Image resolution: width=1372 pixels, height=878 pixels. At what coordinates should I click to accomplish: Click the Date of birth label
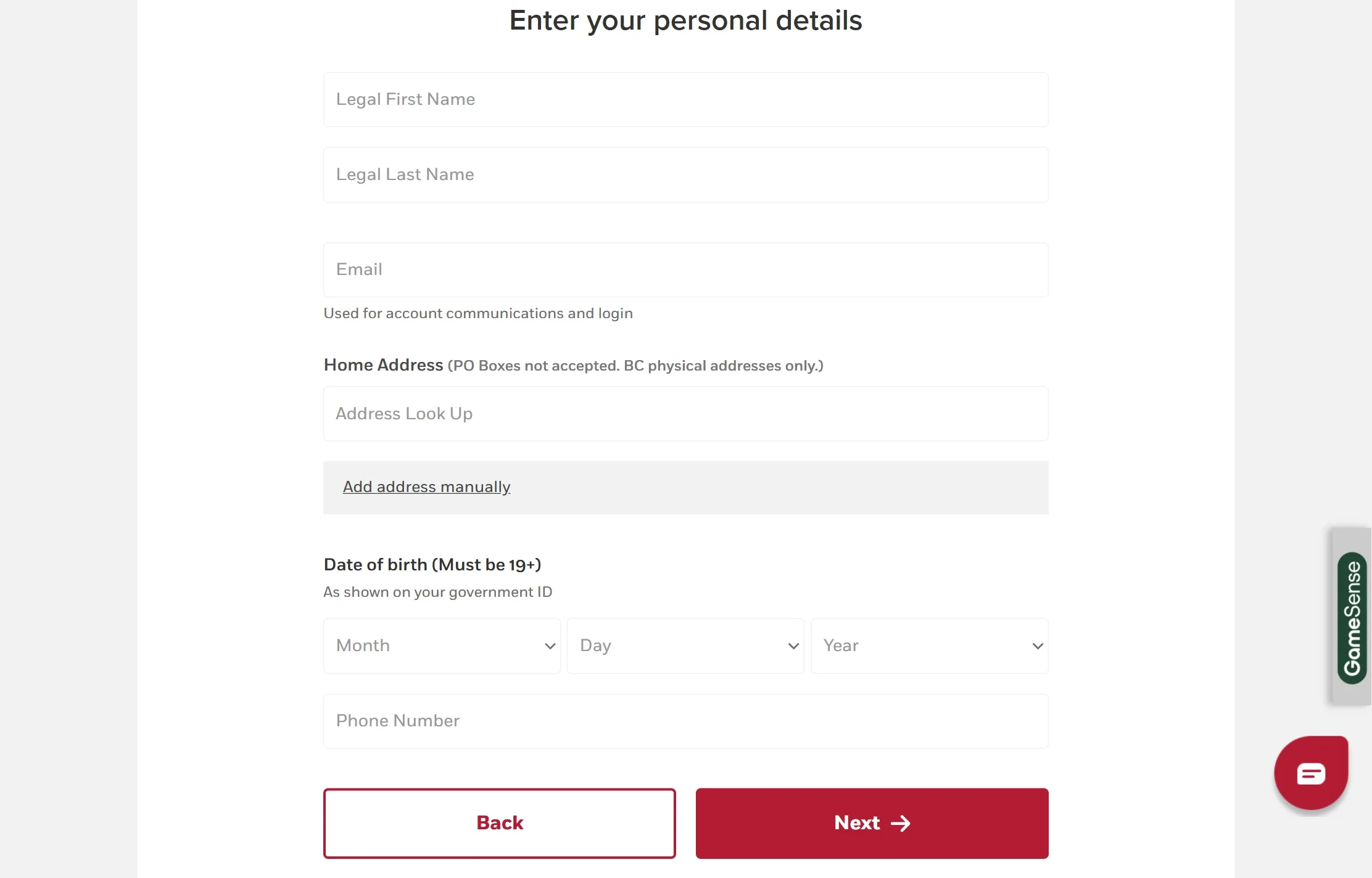[x=432, y=565]
